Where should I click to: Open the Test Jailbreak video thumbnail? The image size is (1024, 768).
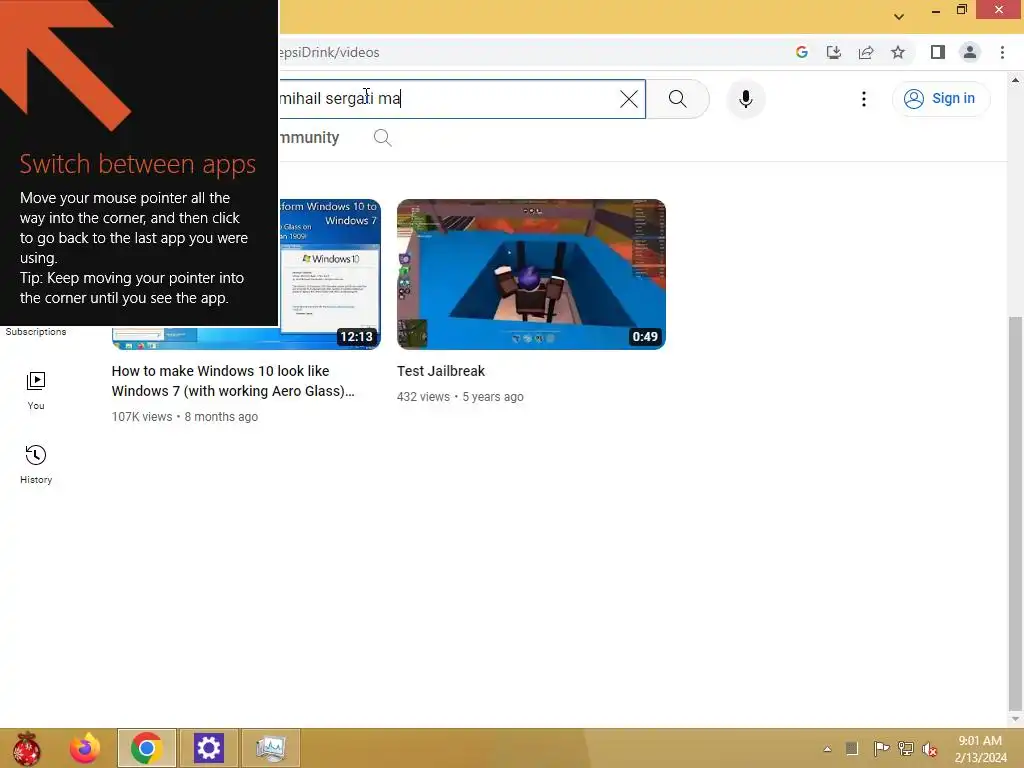click(531, 274)
